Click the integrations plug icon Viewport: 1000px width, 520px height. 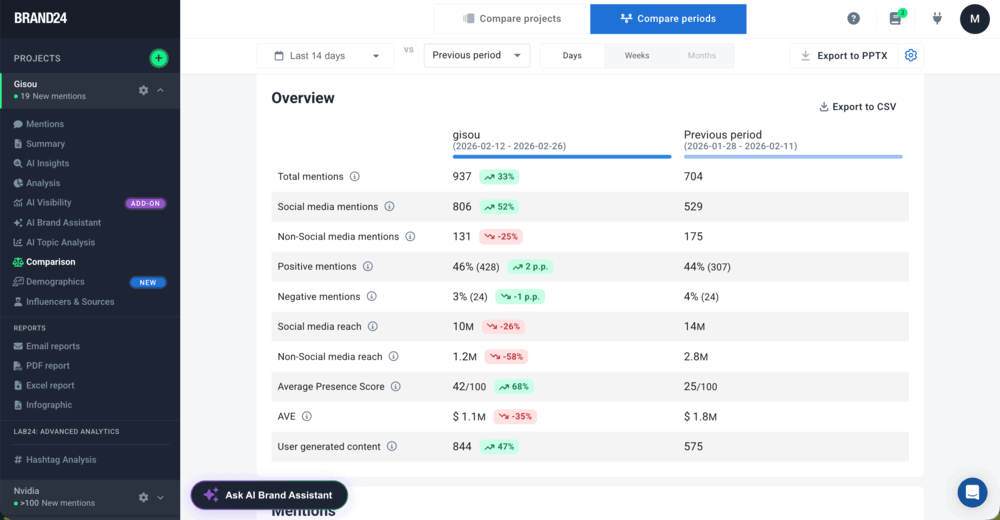(x=937, y=18)
